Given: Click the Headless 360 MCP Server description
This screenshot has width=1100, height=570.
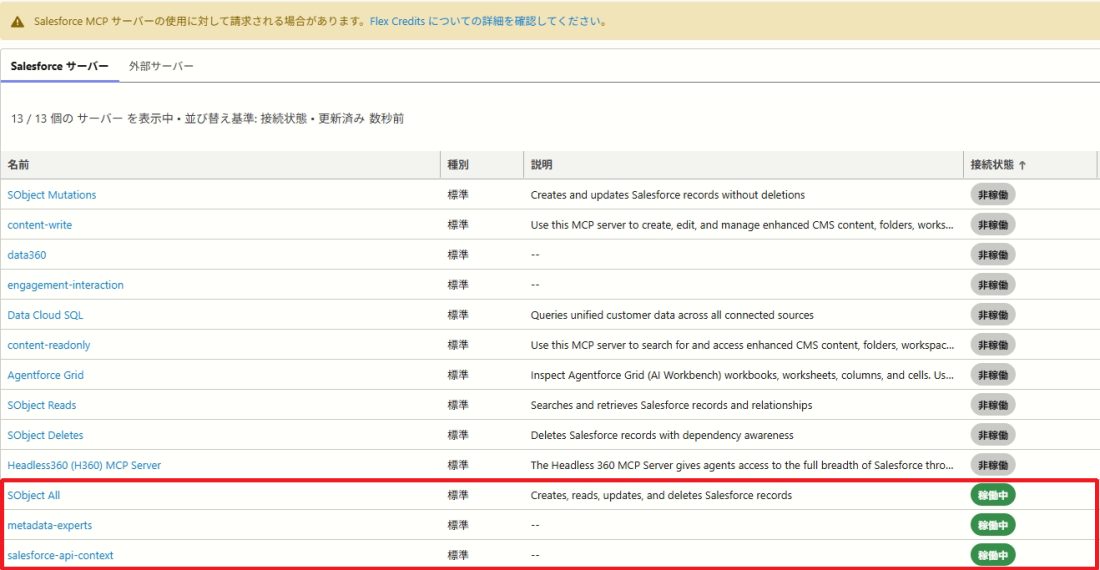Looking at the screenshot, I should (x=742, y=466).
